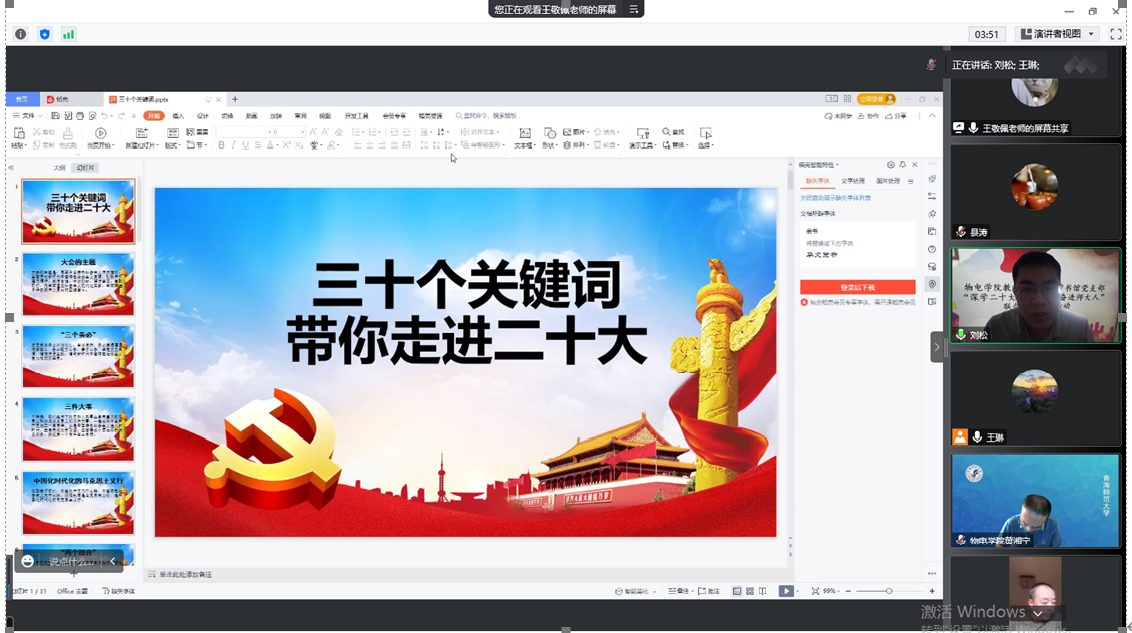Image resolution: width=1132 pixels, height=633 pixels.
Task: Click the Print icon in WPS quick toolbar
Action: point(80,115)
